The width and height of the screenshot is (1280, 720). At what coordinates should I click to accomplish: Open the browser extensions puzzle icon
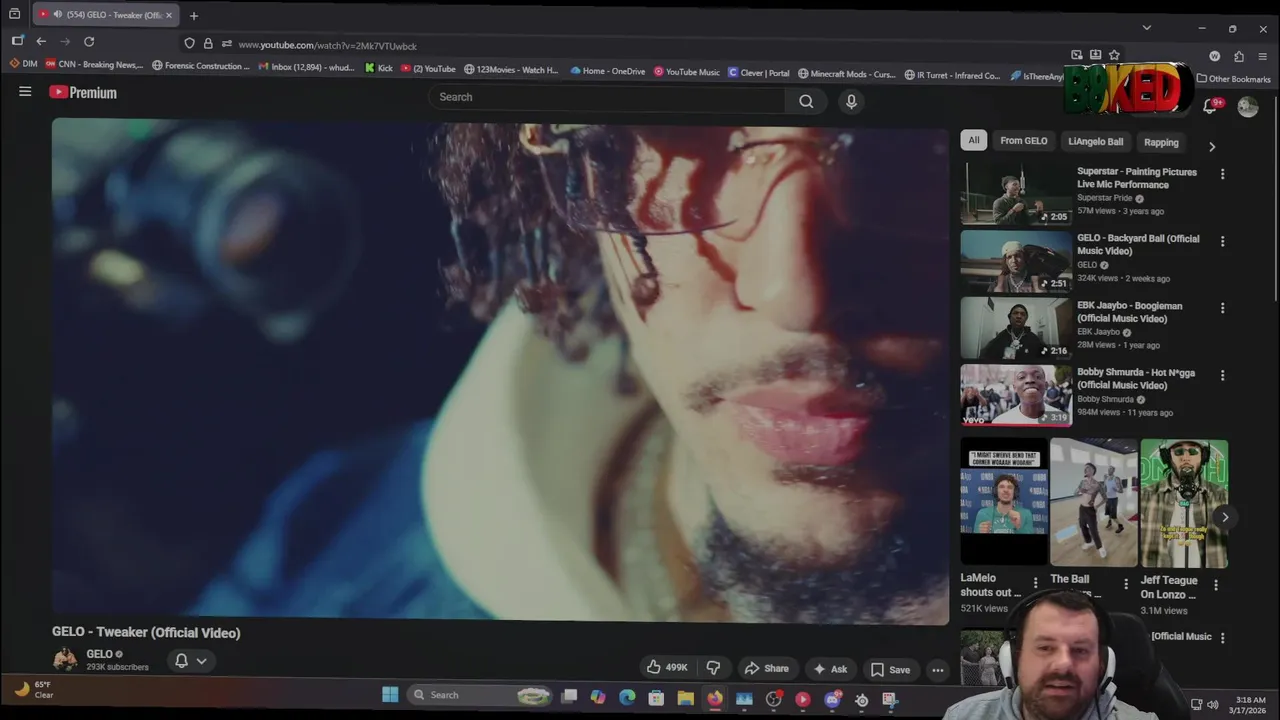click(1239, 57)
